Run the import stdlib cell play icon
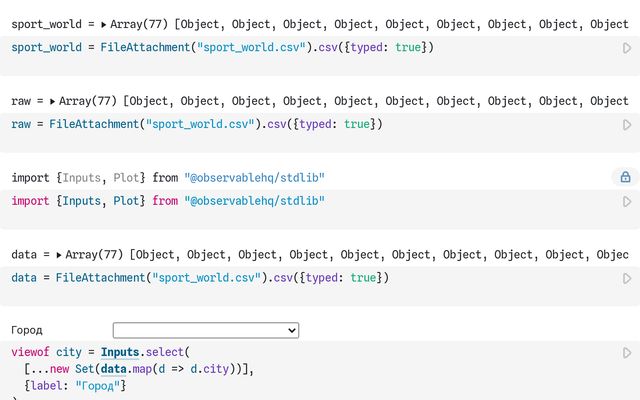Image resolution: width=640 pixels, height=400 pixels. point(627,201)
